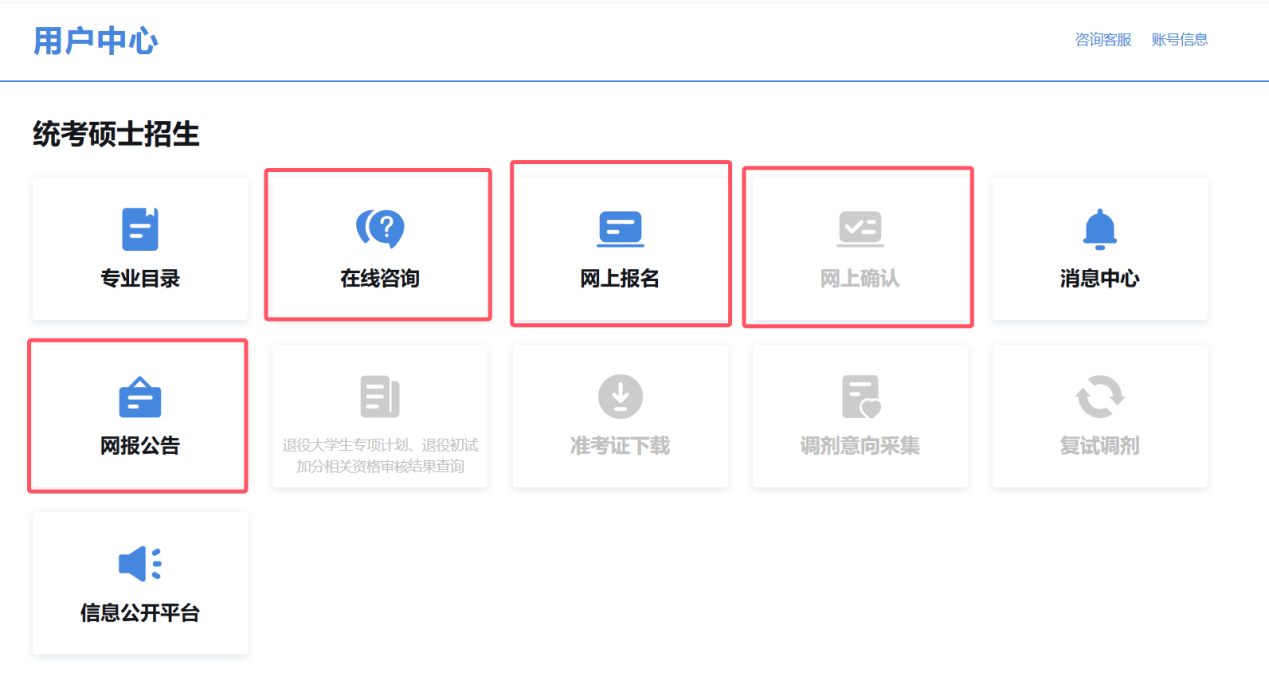Open 消息中心 bell icon
This screenshot has height=688, width=1269.
pyautogui.click(x=1099, y=229)
